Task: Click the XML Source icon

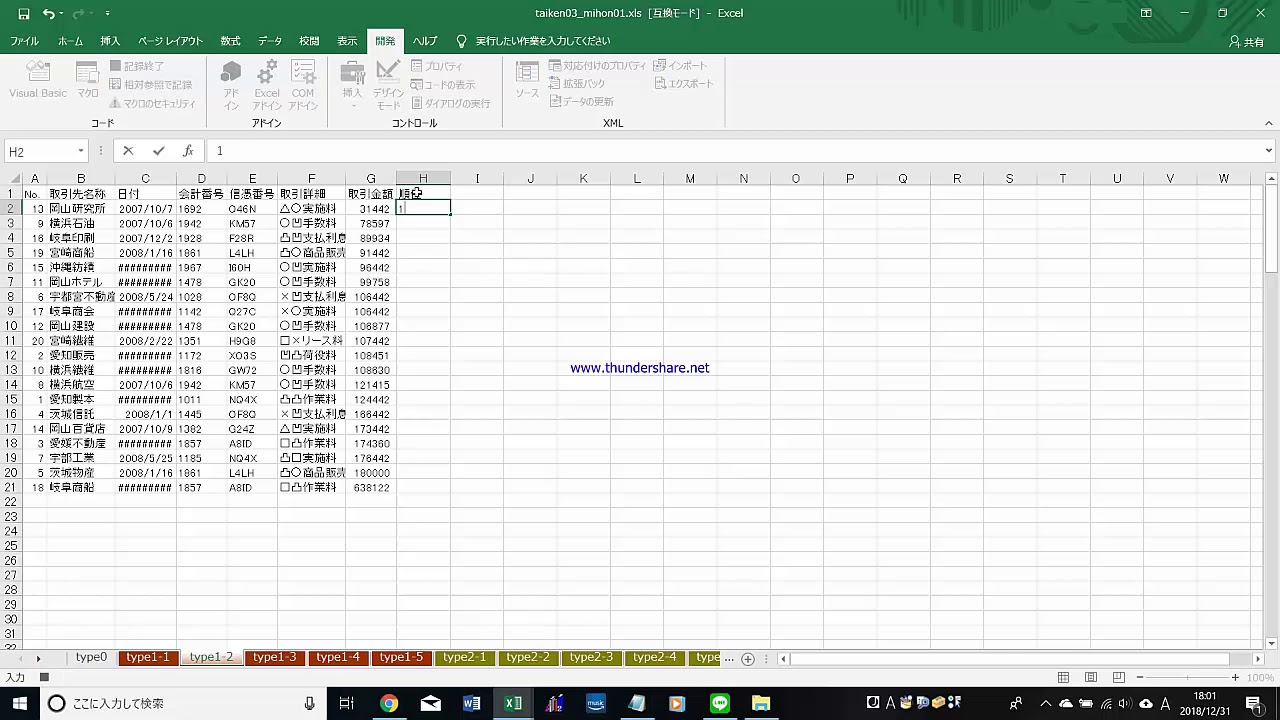Action: [x=527, y=80]
